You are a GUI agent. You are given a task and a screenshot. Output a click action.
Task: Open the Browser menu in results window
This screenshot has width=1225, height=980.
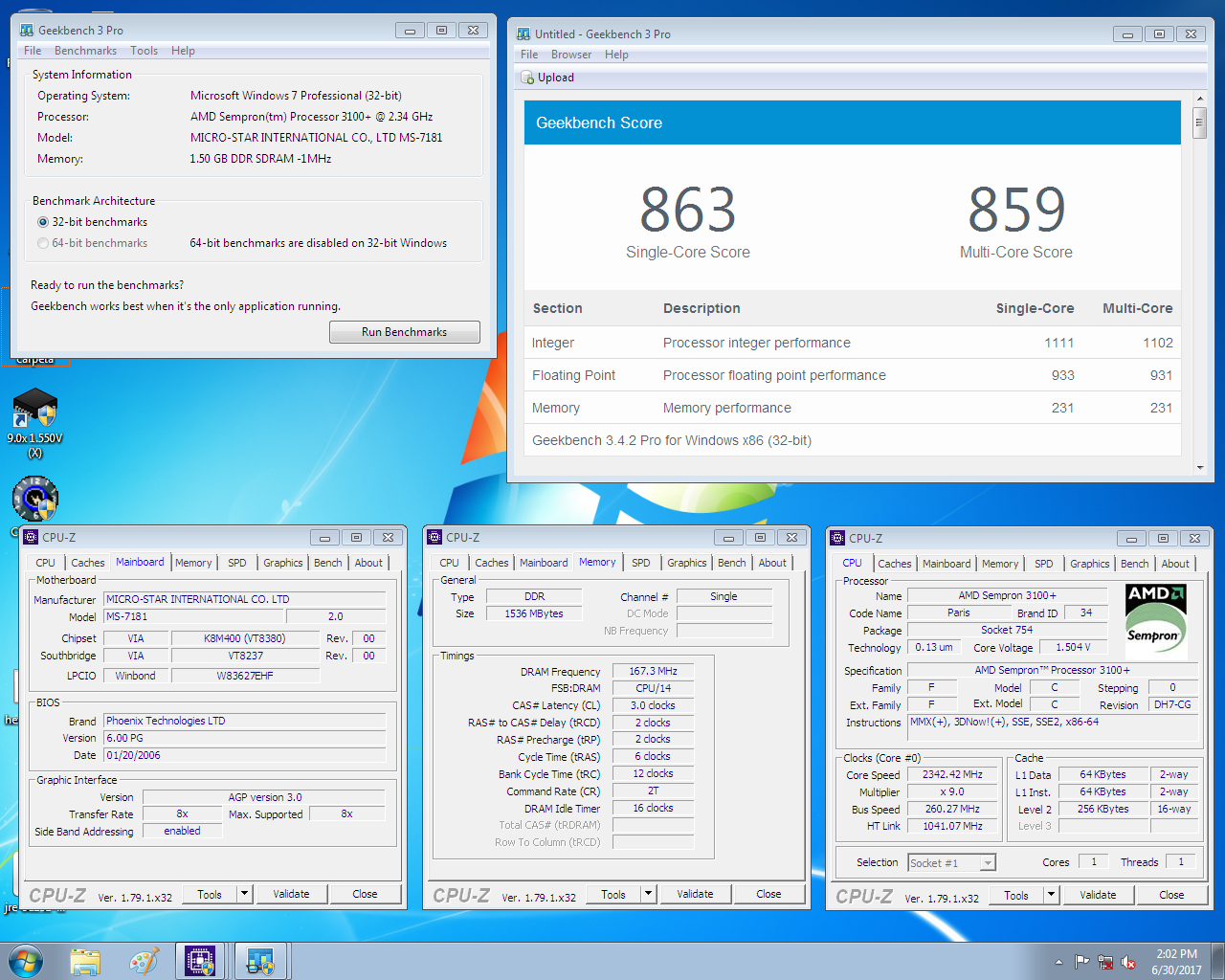point(570,55)
